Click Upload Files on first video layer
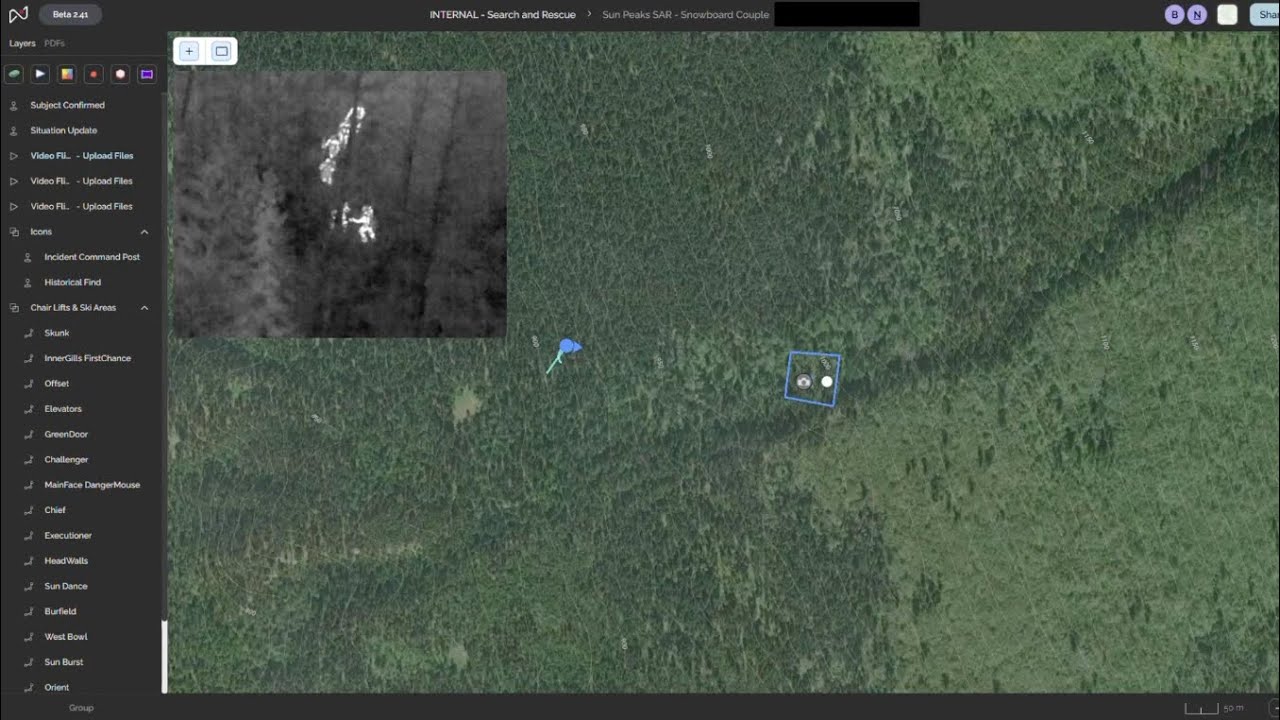This screenshot has width=1280, height=720. (107, 156)
